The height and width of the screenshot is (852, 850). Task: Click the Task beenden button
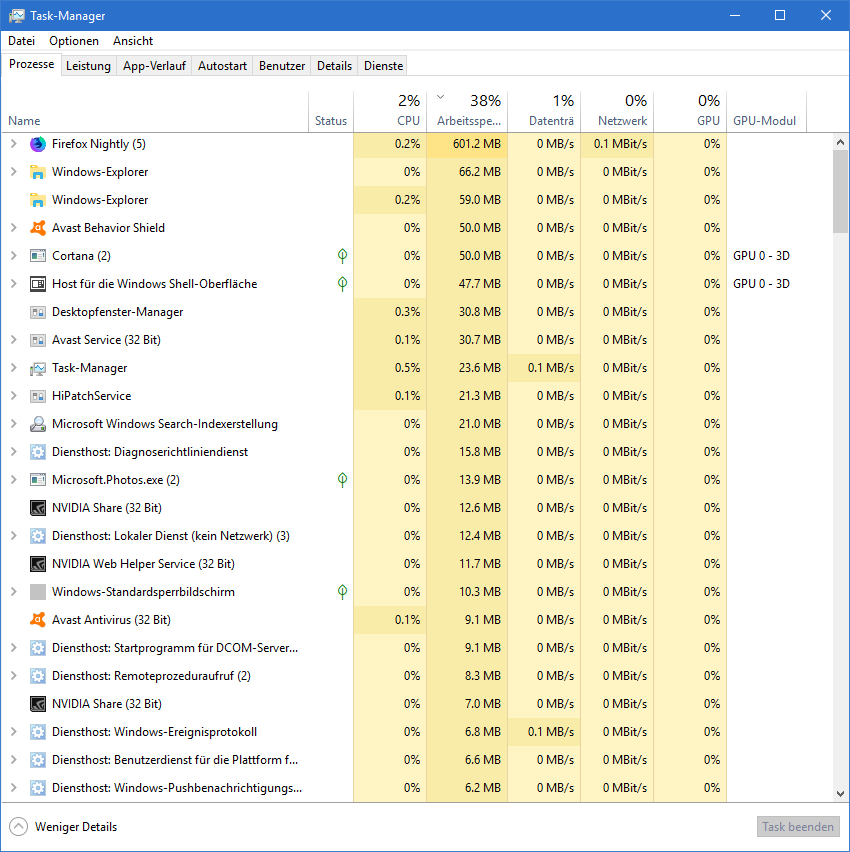click(x=797, y=826)
